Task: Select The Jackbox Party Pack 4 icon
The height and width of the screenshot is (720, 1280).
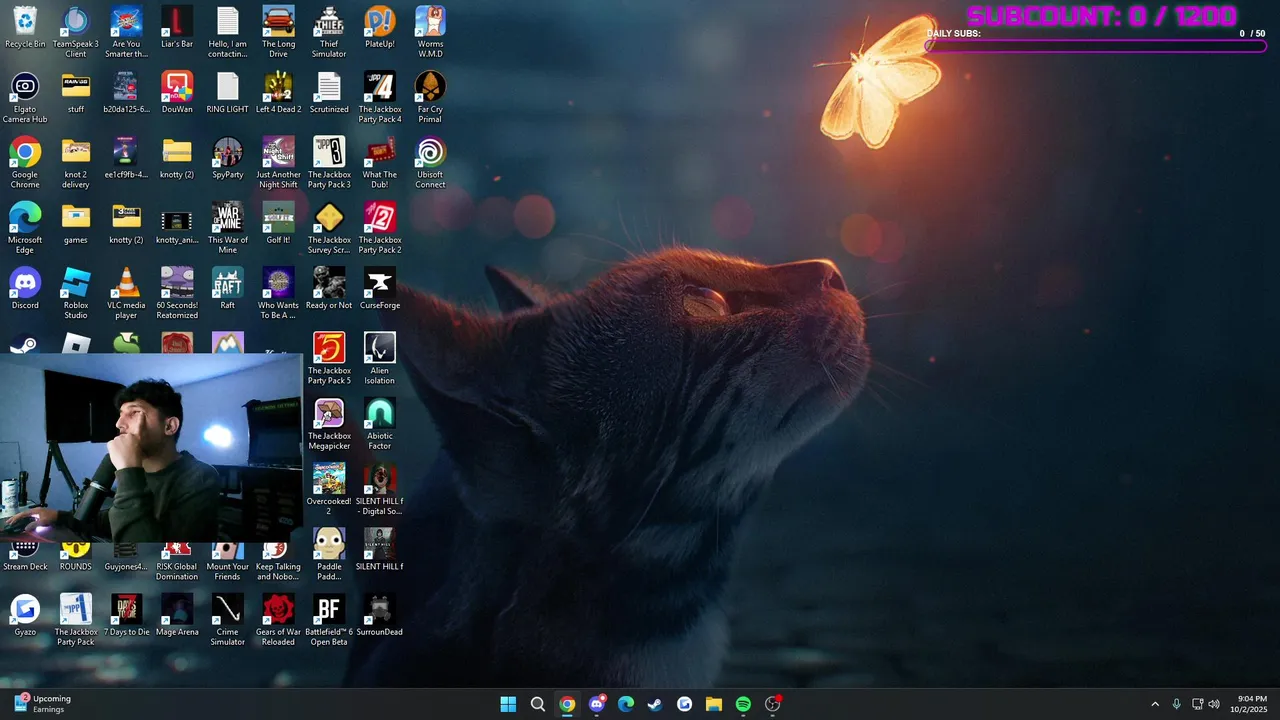Action: point(380,98)
